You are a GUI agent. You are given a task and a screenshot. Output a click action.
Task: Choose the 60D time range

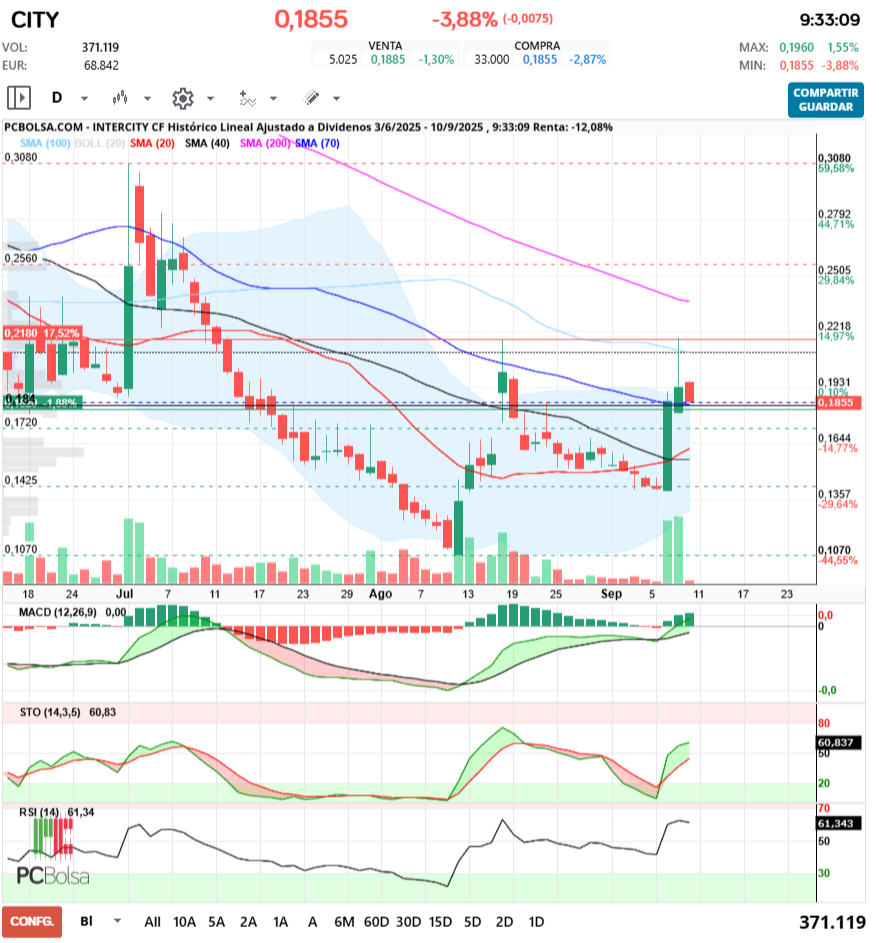[376, 922]
